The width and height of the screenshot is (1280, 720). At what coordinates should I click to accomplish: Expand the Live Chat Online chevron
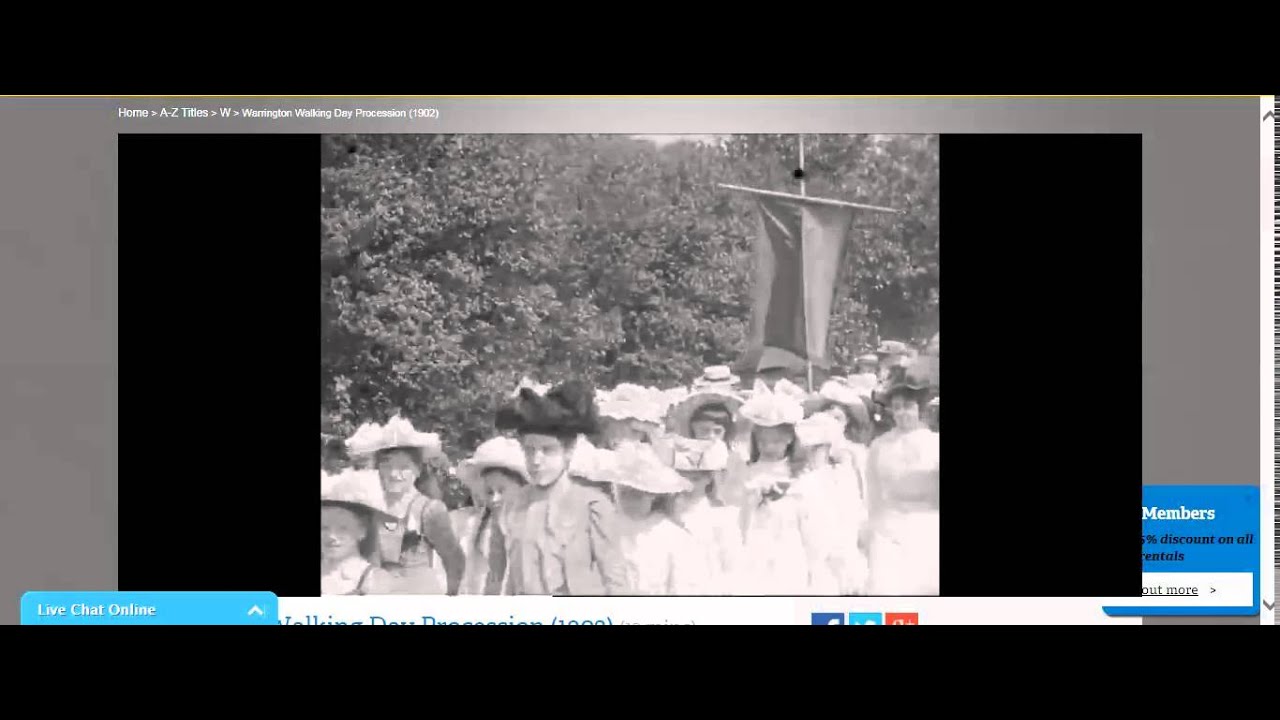click(x=256, y=610)
